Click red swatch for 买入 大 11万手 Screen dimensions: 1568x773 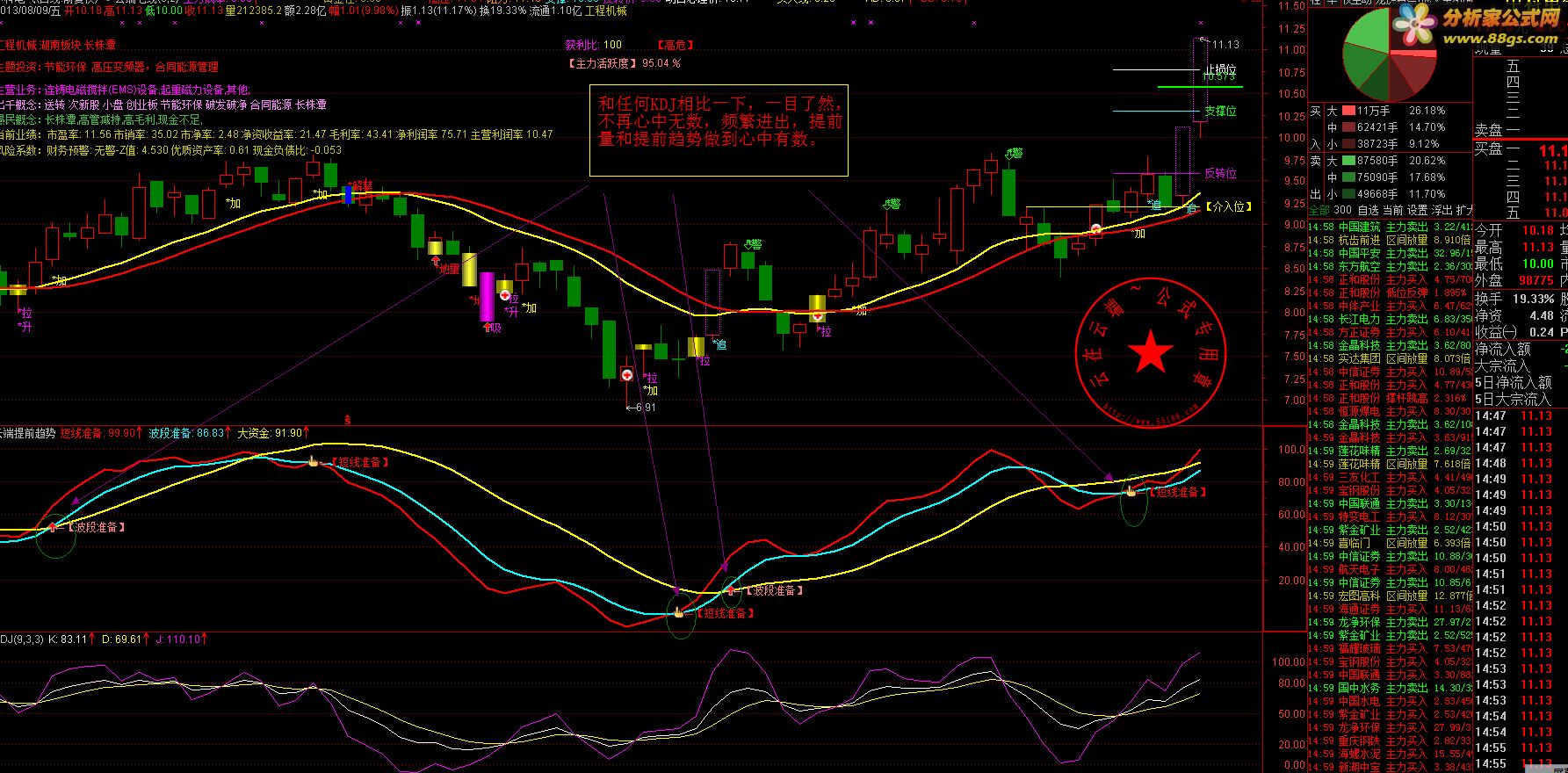pyautogui.click(x=1348, y=111)
